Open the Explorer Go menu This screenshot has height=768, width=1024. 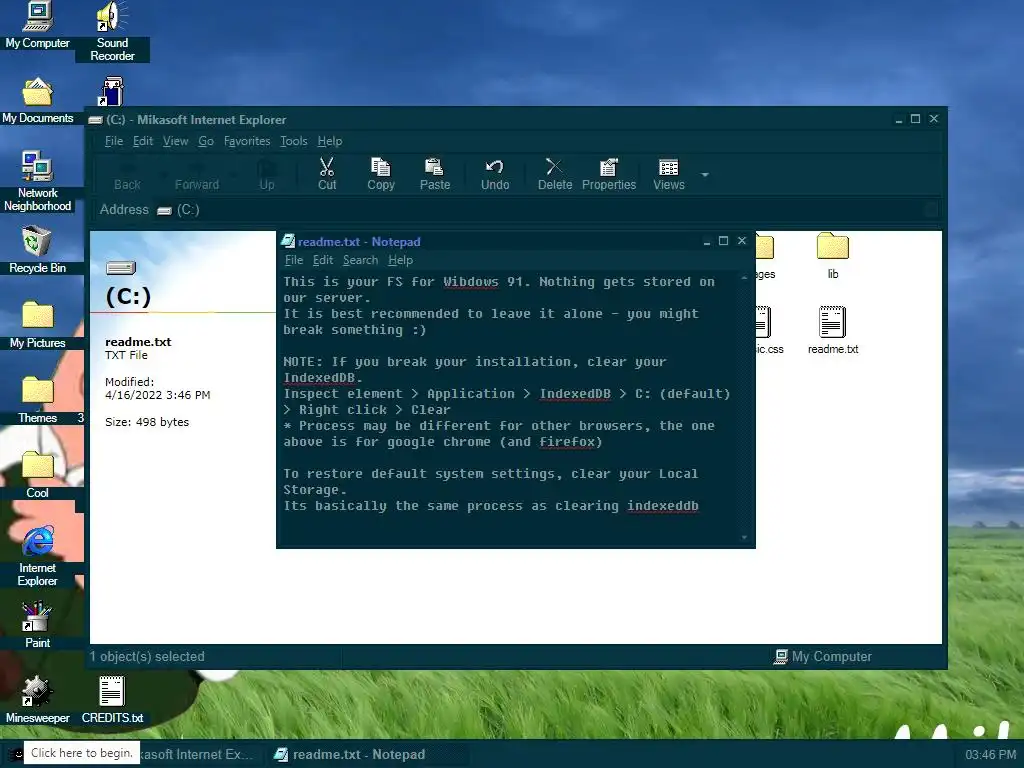[206, 141]
